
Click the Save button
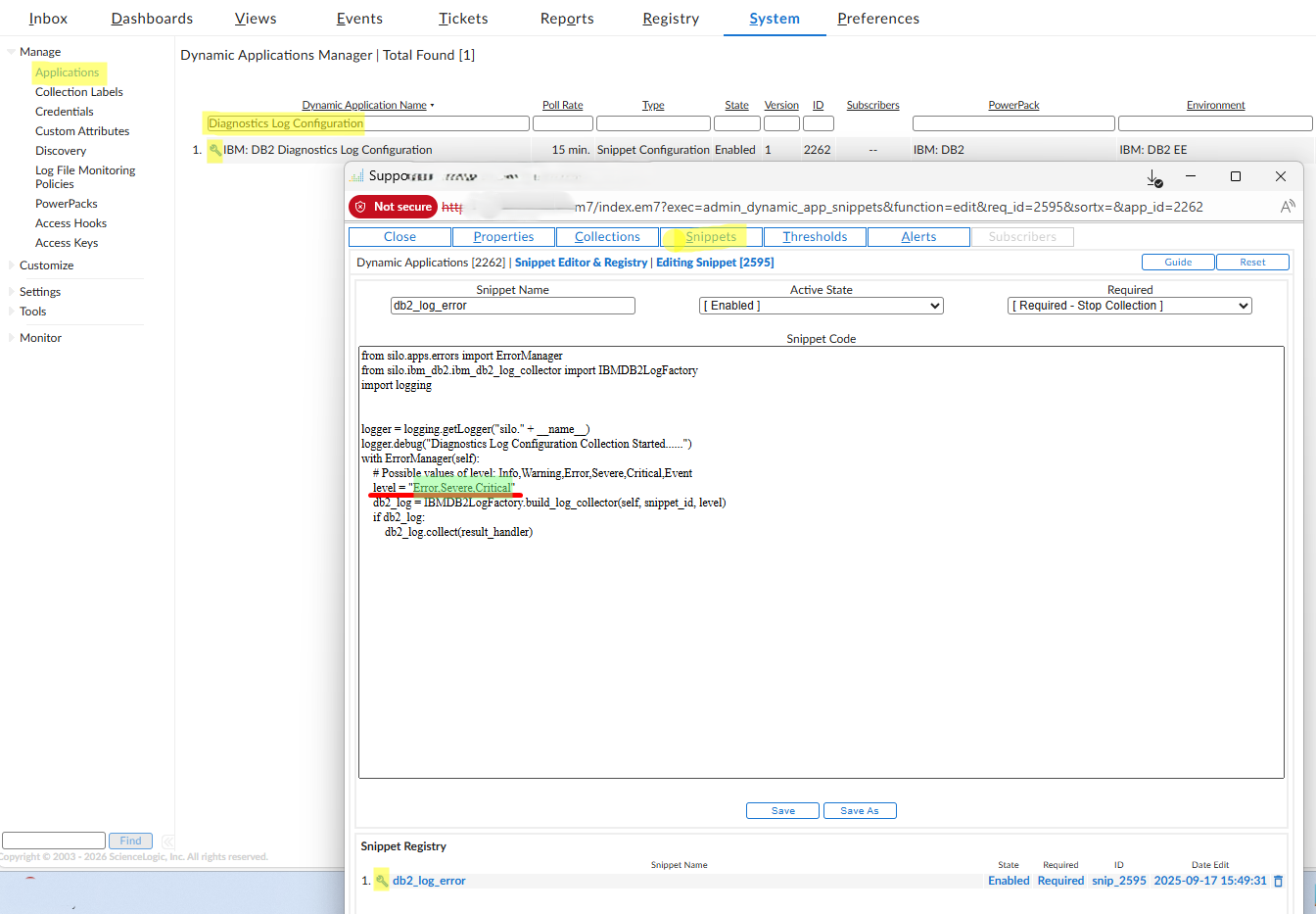[783, 811]
